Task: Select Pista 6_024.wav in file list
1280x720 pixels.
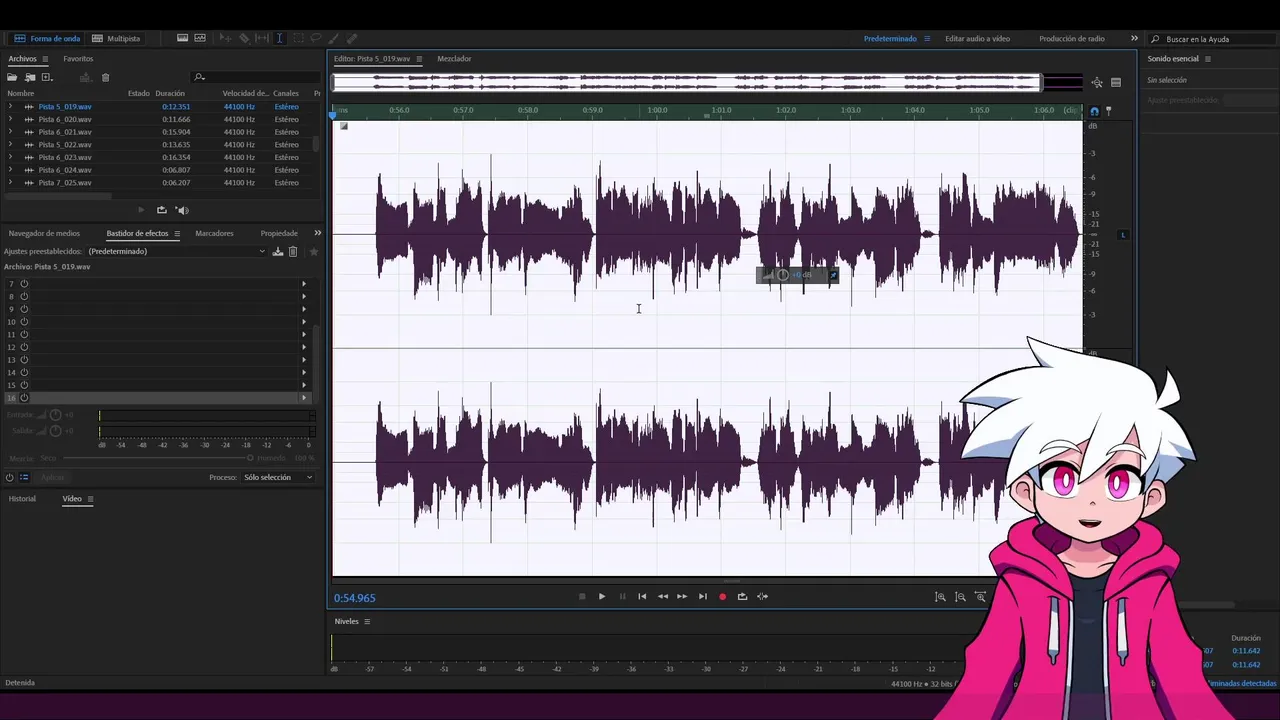Action: point(65,170)
